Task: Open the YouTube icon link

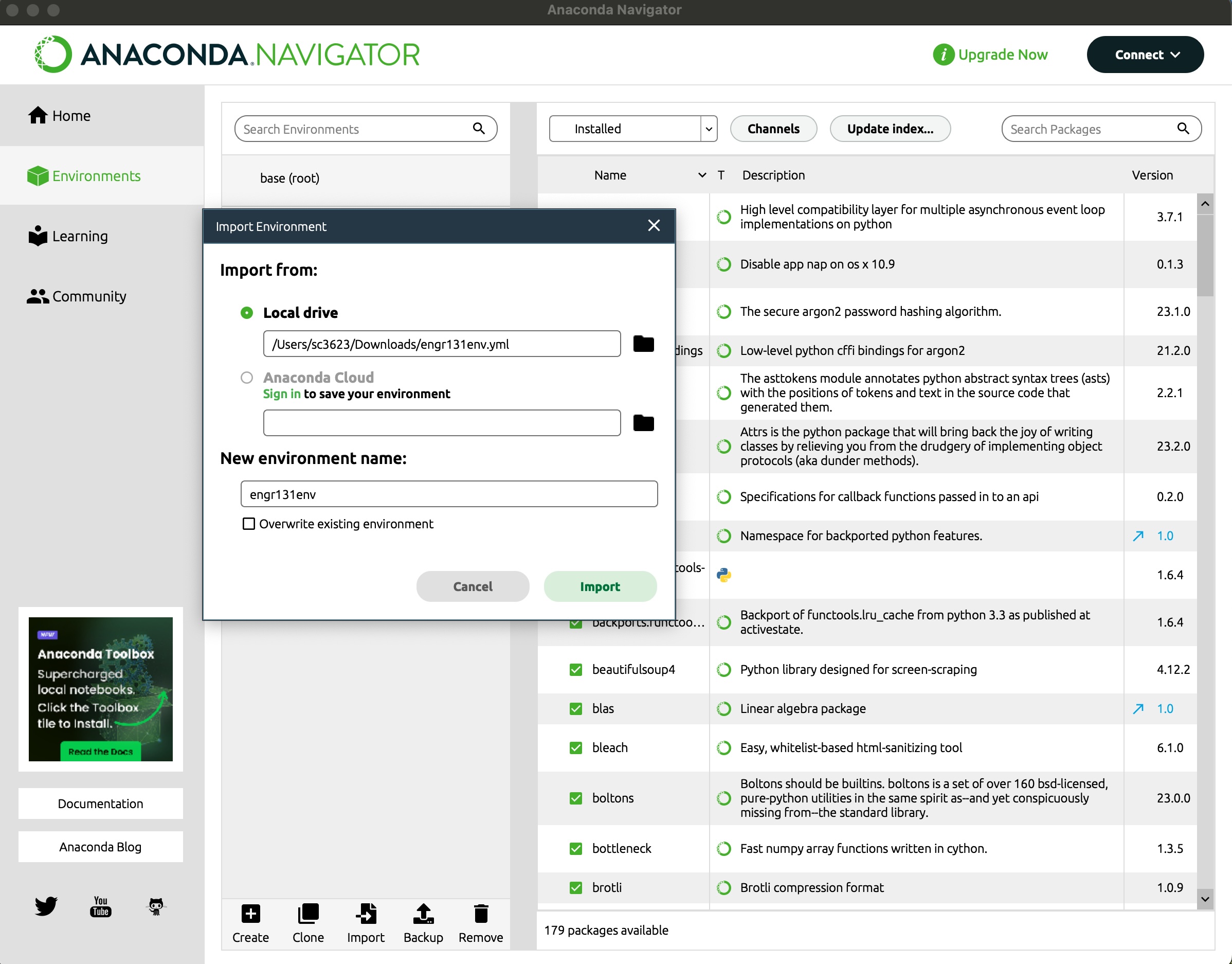Action: (x=100, y=906)
